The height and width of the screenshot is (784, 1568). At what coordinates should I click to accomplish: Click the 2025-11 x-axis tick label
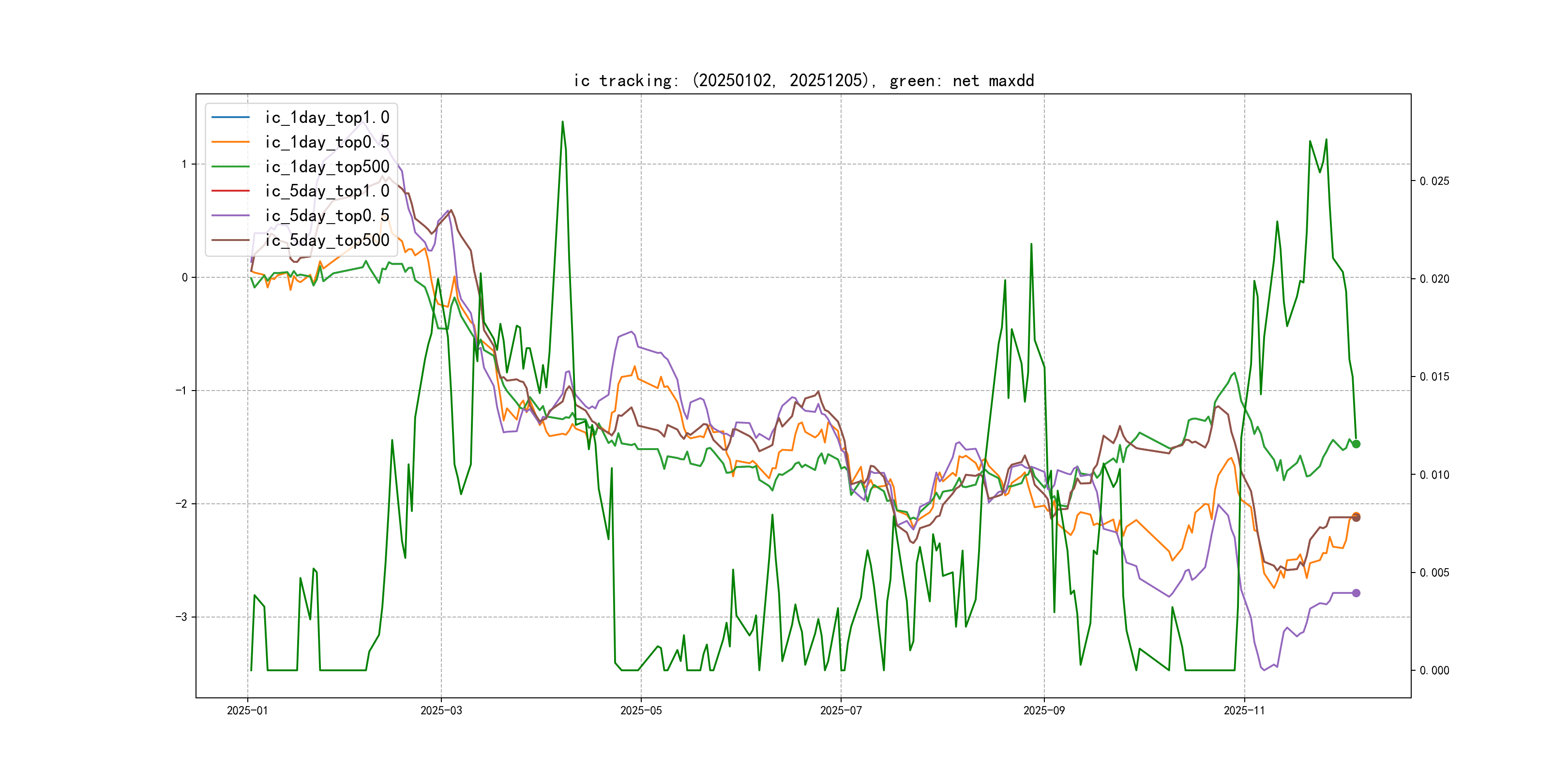(1244, 711)
